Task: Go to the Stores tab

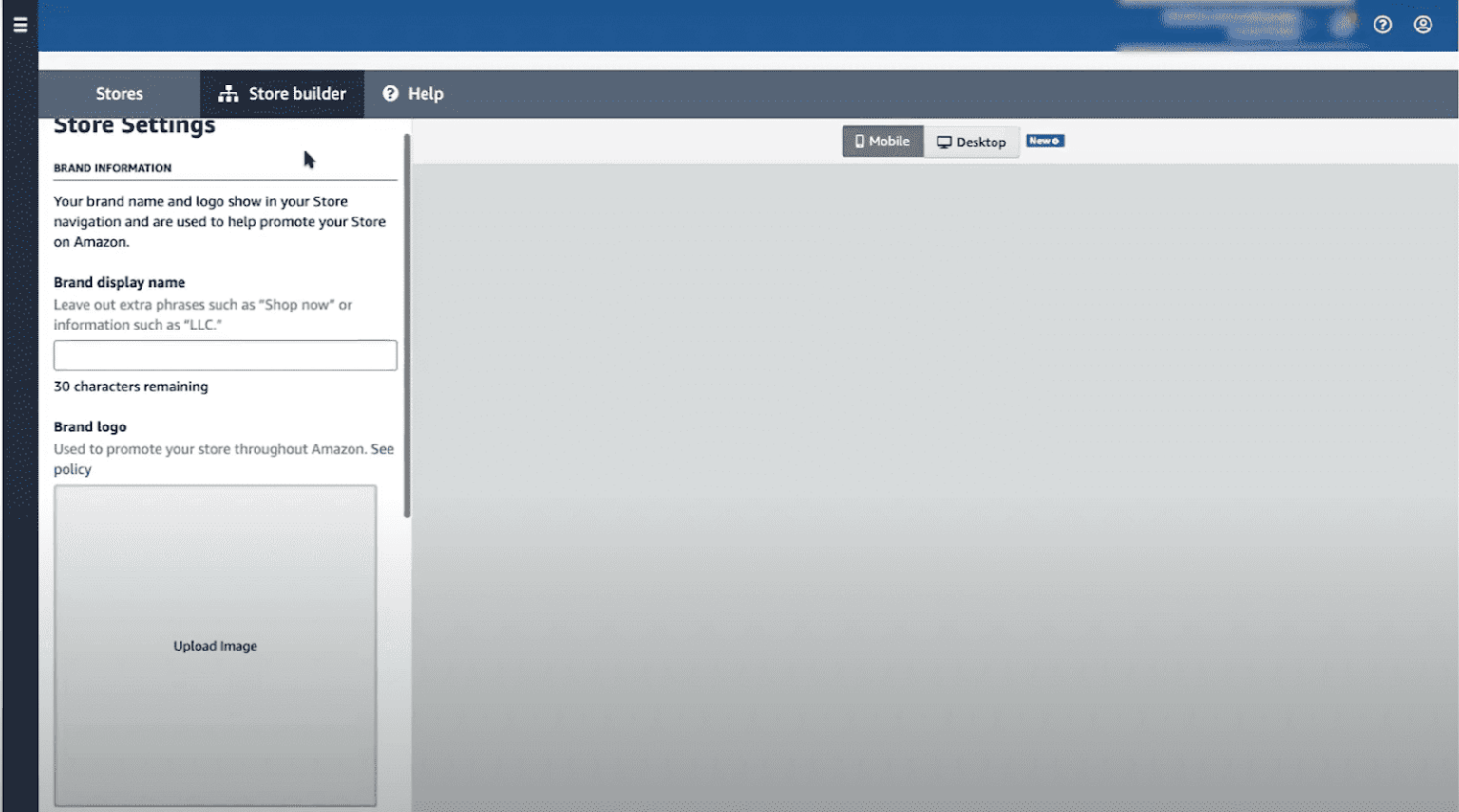Action: point(119,94)
